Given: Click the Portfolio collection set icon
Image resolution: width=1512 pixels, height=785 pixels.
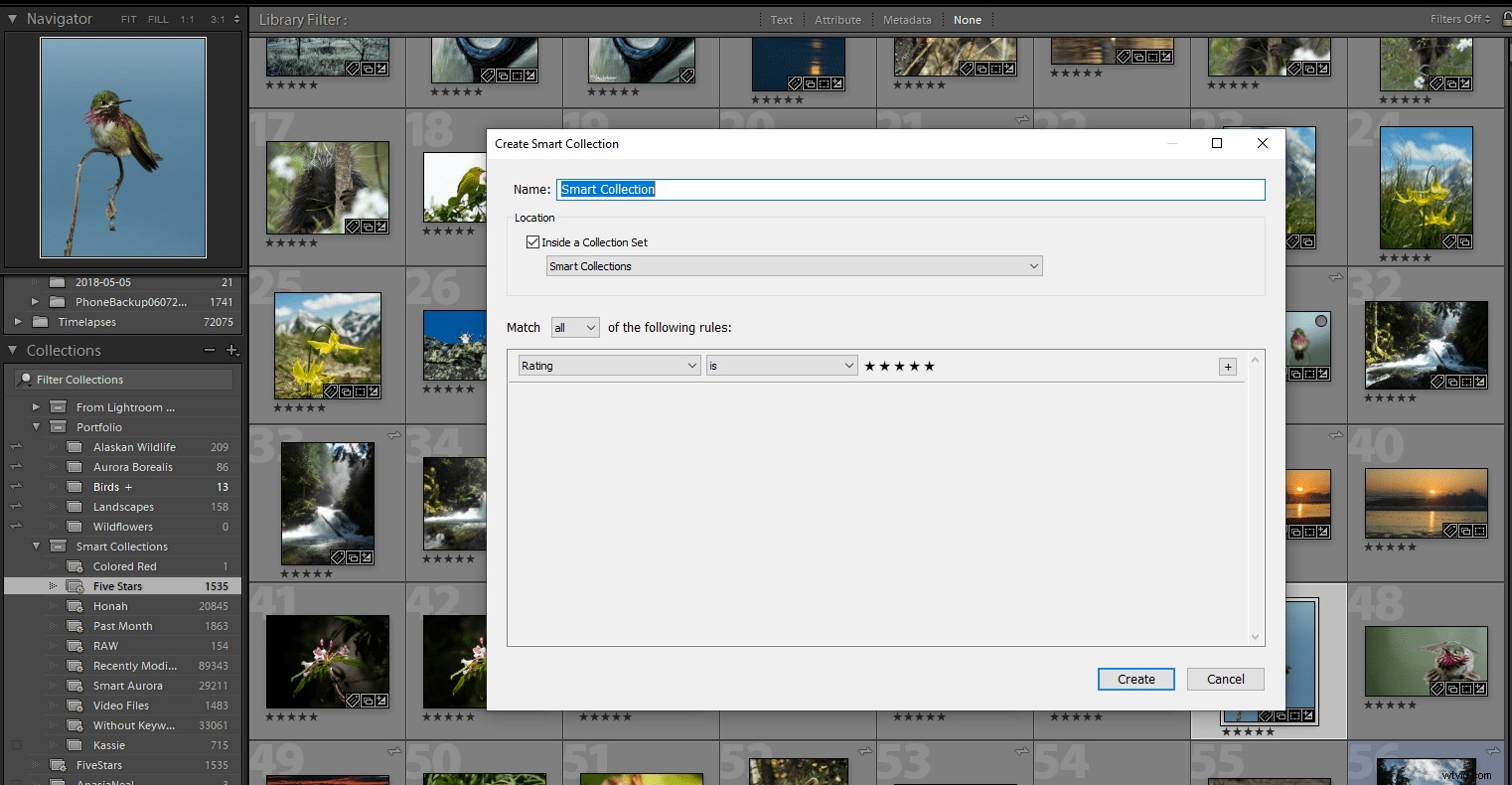Looking at the screenshot, I should [x=60, y=426].
